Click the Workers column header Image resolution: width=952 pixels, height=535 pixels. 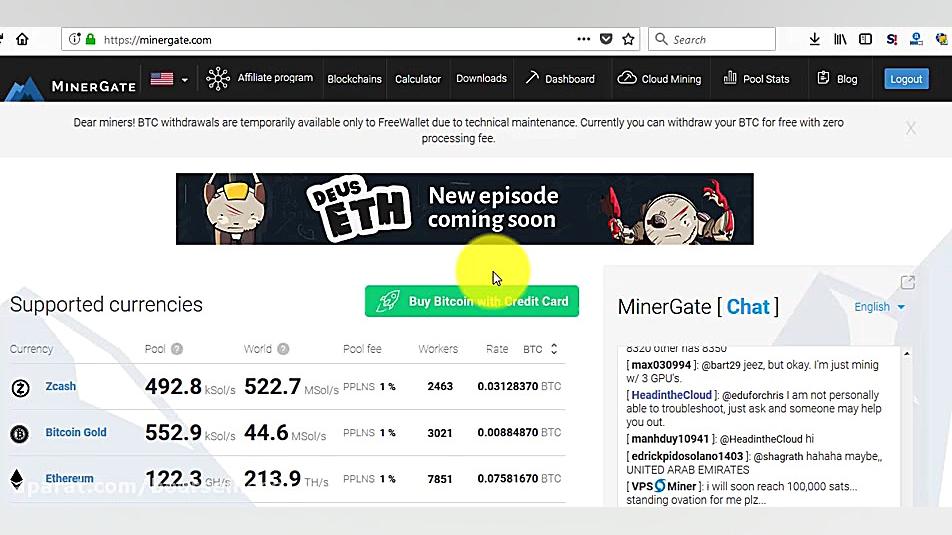pos(438,349)
